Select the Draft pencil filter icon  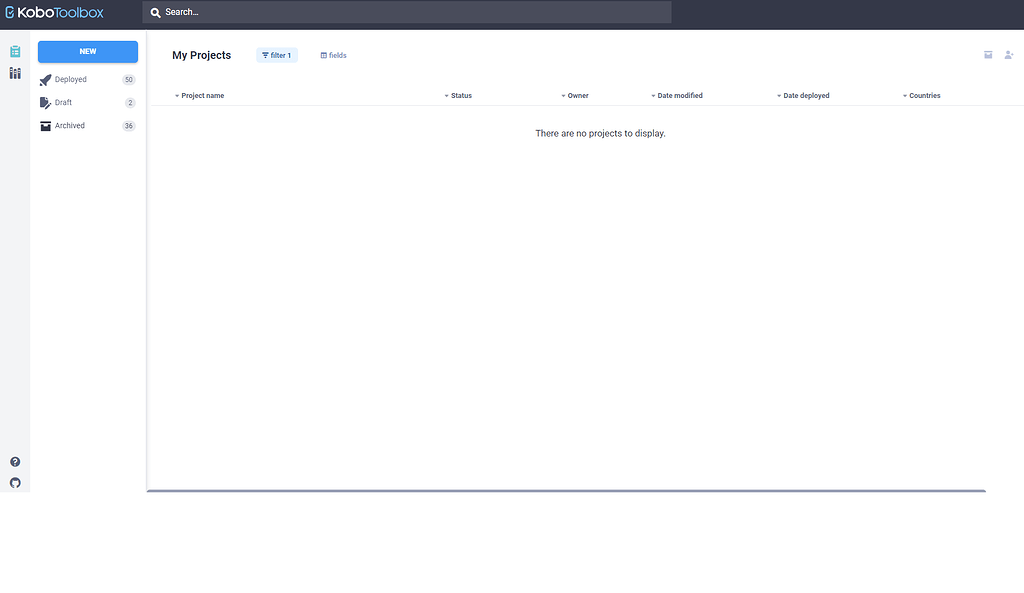coord(44,102)
